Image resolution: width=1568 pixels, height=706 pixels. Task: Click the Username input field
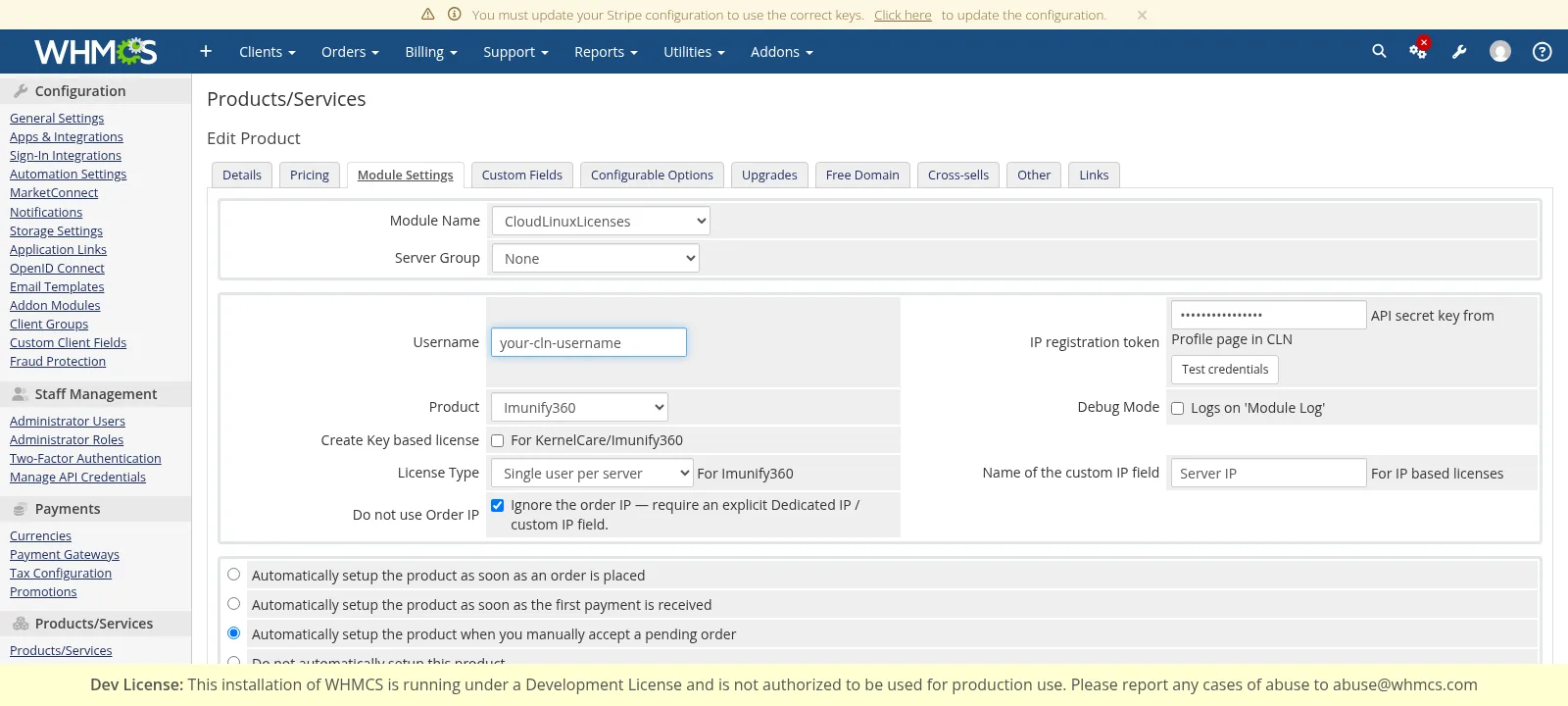pyautogui.click(x=589, y=342)
